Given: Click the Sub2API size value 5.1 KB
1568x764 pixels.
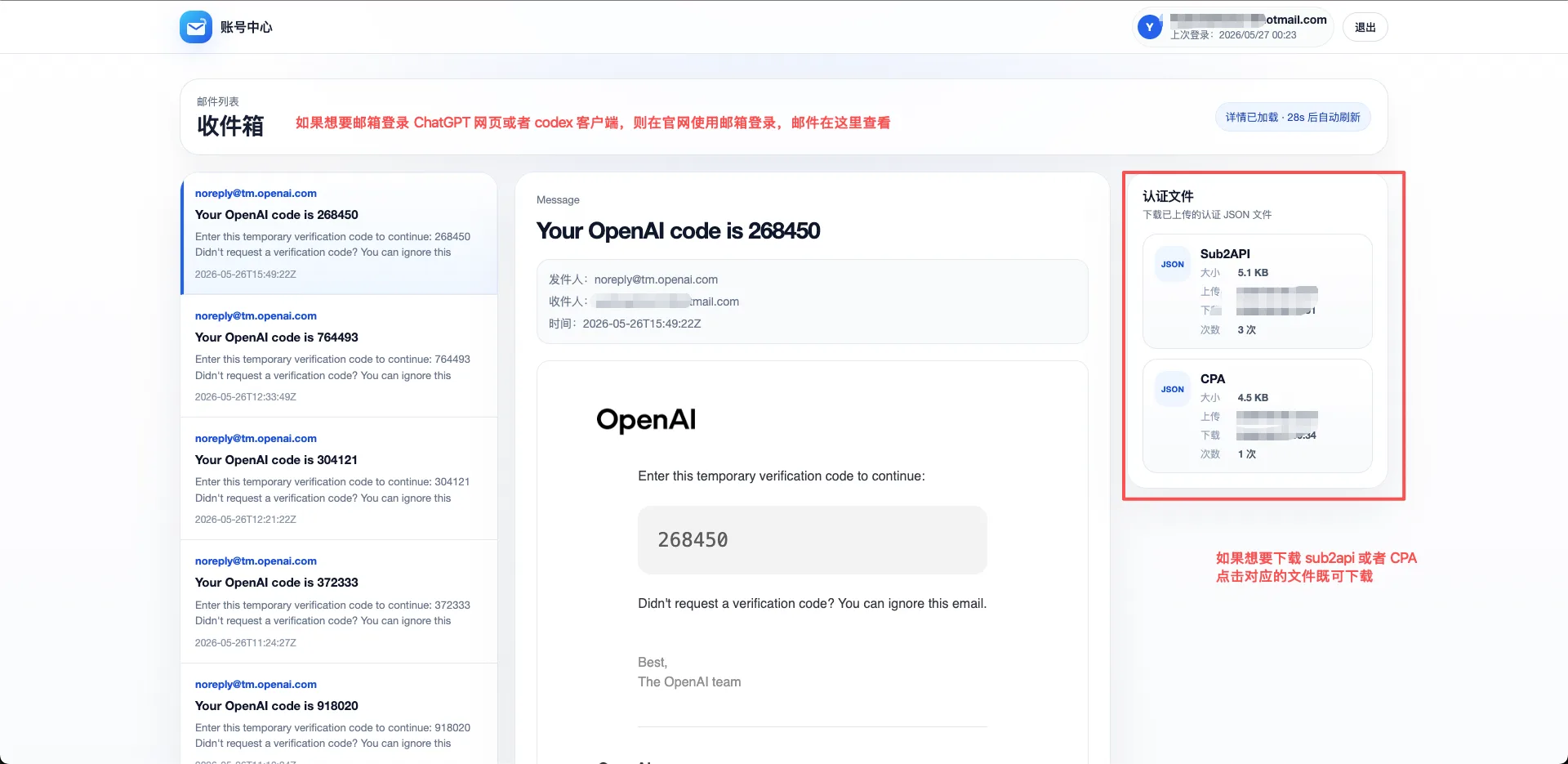Looking at the screenshot, I should (x=1253, y=273).
